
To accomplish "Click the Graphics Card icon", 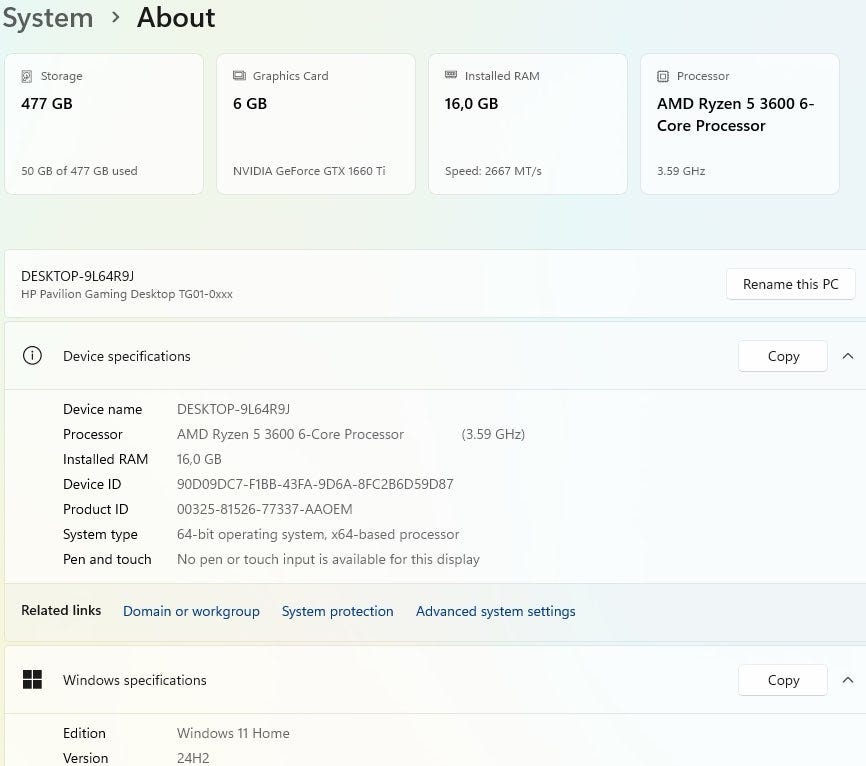I will 239,76.
